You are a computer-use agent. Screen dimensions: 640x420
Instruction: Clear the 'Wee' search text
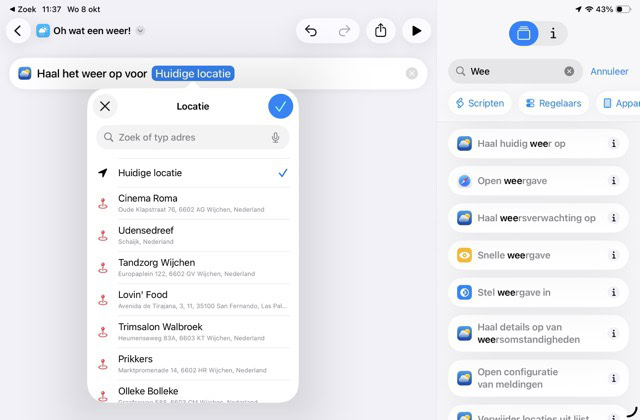pyautogui.click(x=569, y=72)
